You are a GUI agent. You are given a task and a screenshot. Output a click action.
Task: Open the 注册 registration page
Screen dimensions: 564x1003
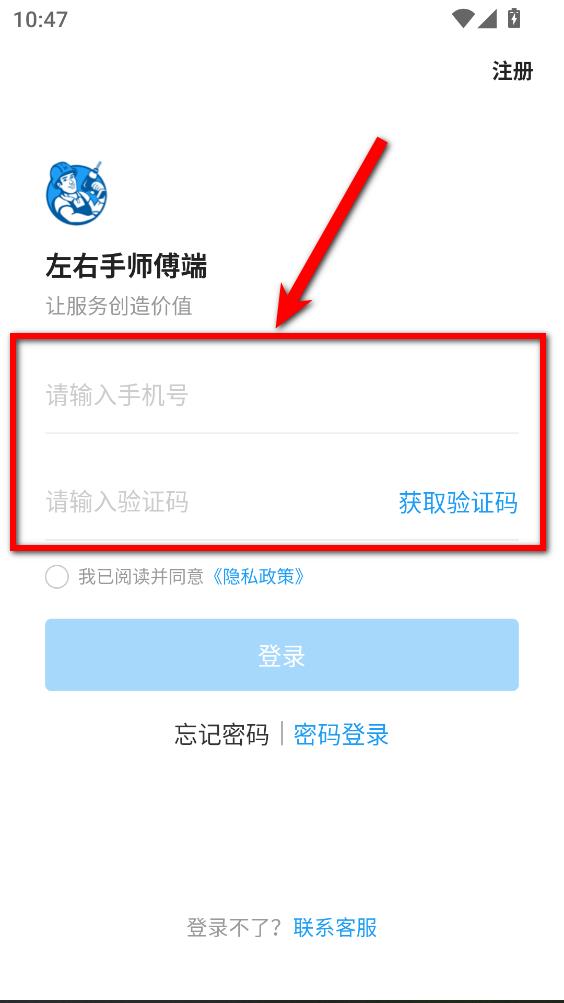pos(512,70)
